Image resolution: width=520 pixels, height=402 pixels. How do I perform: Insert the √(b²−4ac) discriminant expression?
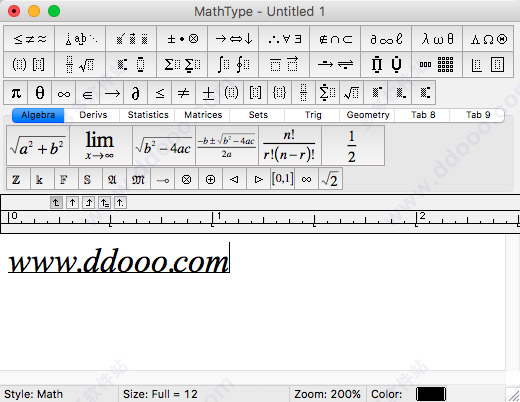point(164,146)
